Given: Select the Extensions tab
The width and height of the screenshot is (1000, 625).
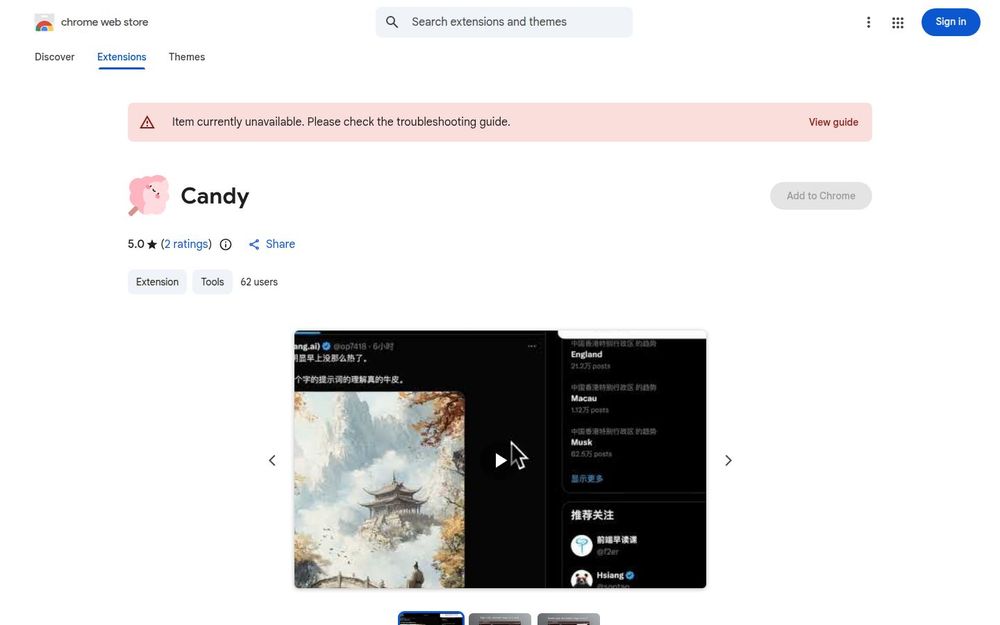Looking at the screenshot, I should click(x=122, y=57).
